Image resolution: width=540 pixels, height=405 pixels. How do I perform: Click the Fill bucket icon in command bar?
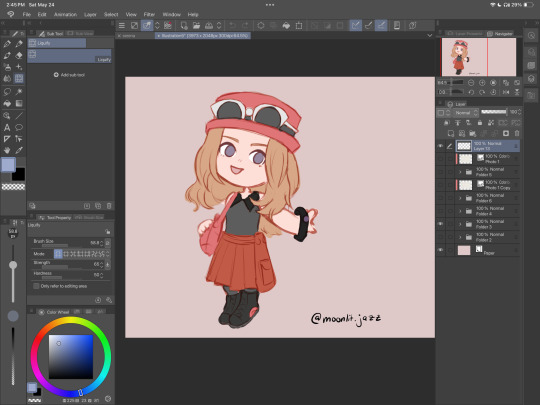click(x=286, y=25)
